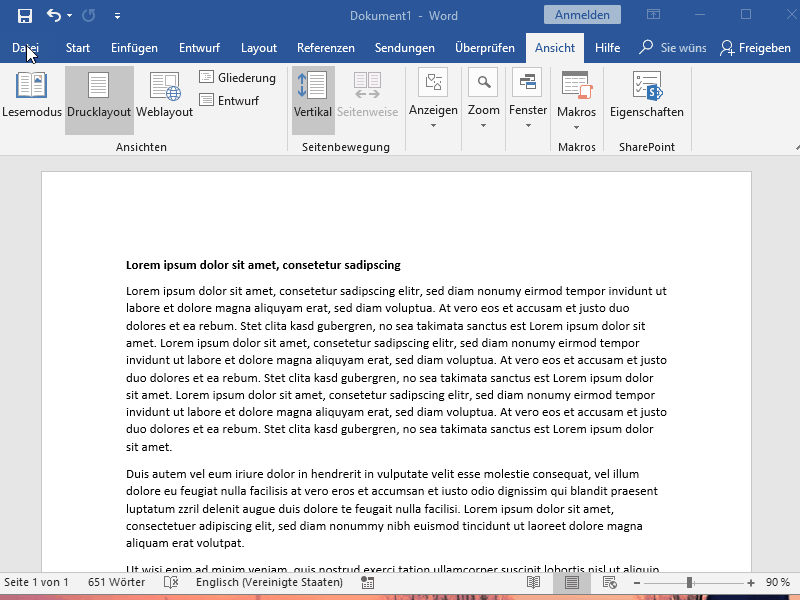Switch to Entwurf draft view in Ansichten
The height and width of the screenshot is (600, 800).
click(x=229, y=100)
